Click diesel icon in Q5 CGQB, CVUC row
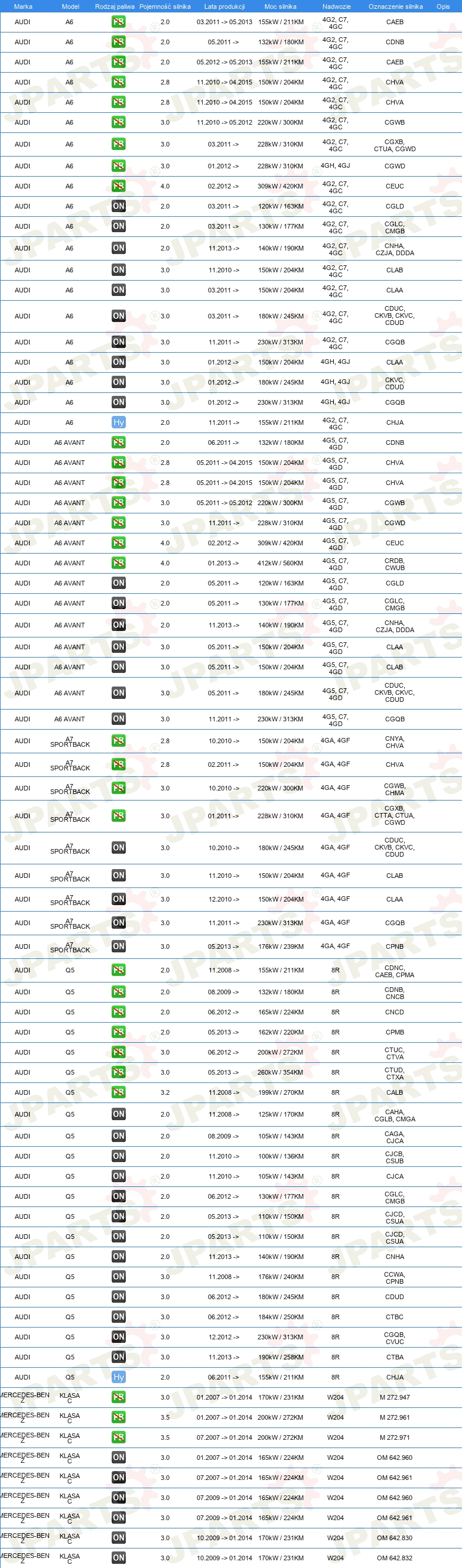 tap(119, 1336)
